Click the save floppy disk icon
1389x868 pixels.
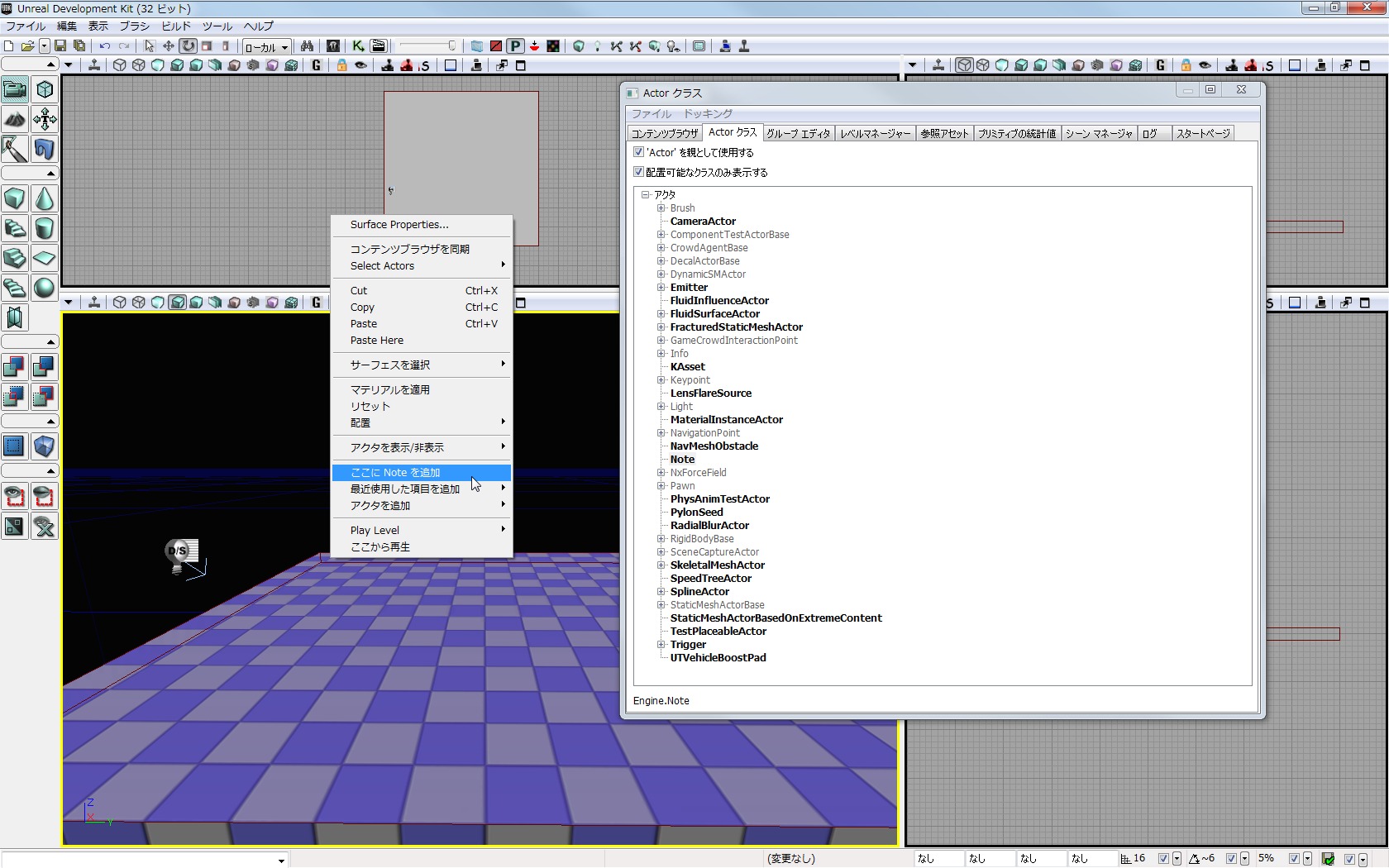60,46
